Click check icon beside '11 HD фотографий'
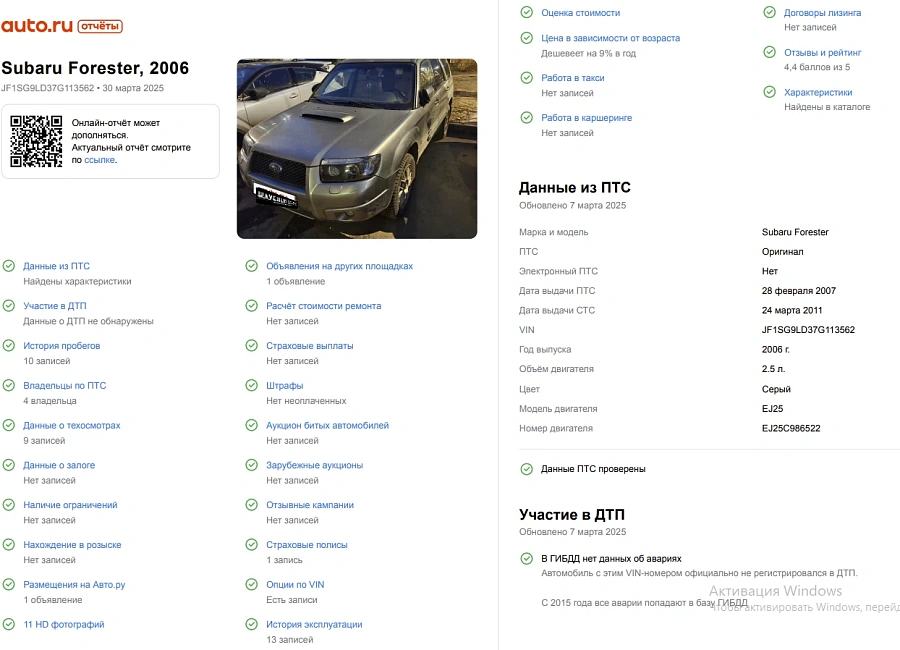The height and width of the screenshot is (650, 900). coord(9,624)
